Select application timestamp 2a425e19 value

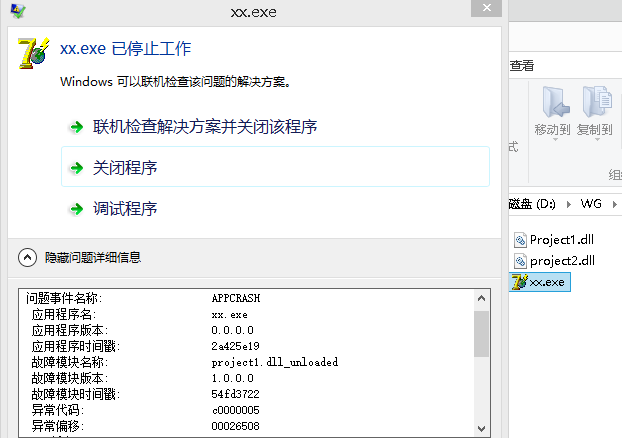point(235,346)
